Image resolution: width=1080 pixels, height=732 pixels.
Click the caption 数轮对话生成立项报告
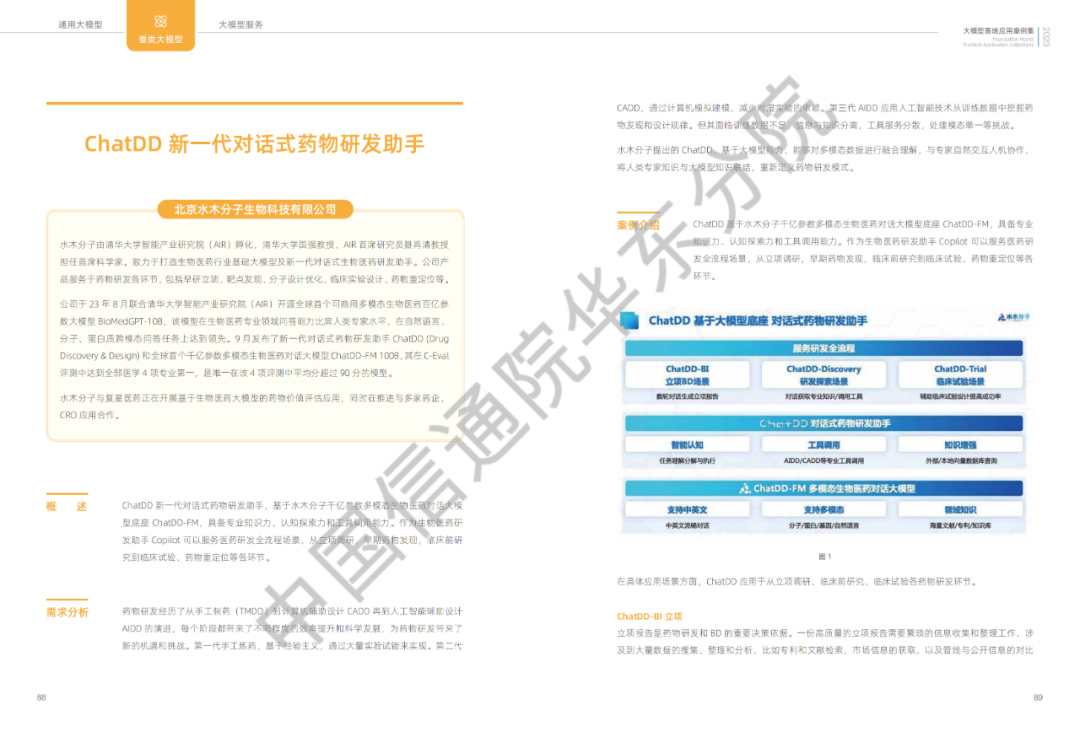coord(687,397)
